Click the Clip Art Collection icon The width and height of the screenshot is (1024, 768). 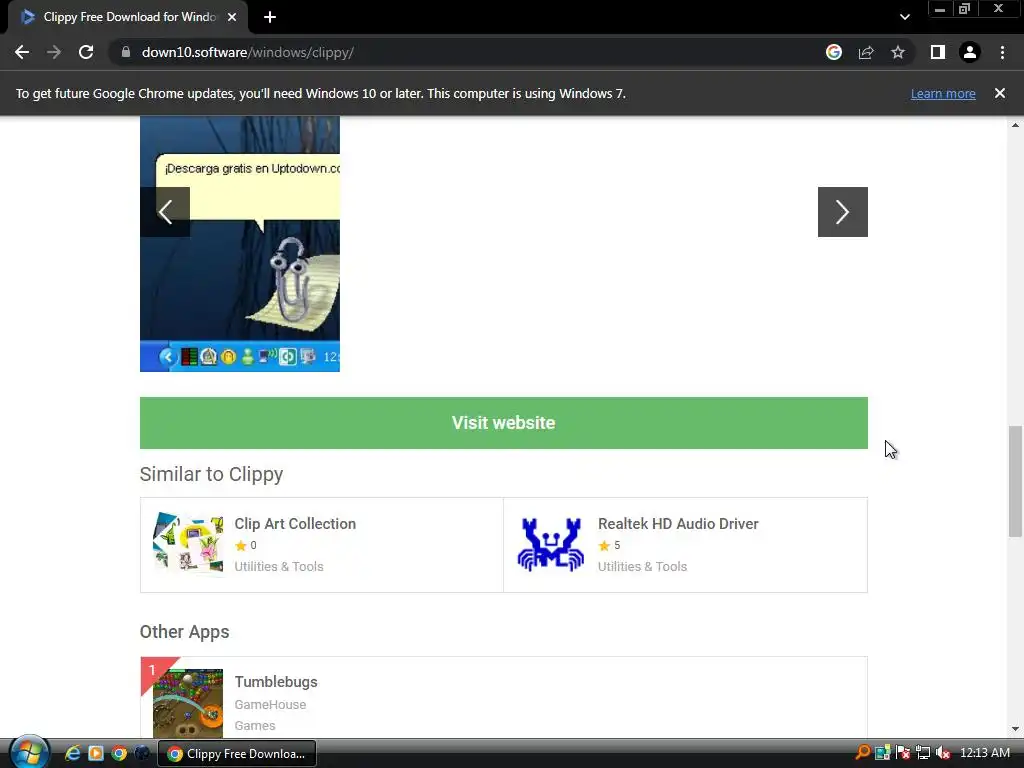188,543
